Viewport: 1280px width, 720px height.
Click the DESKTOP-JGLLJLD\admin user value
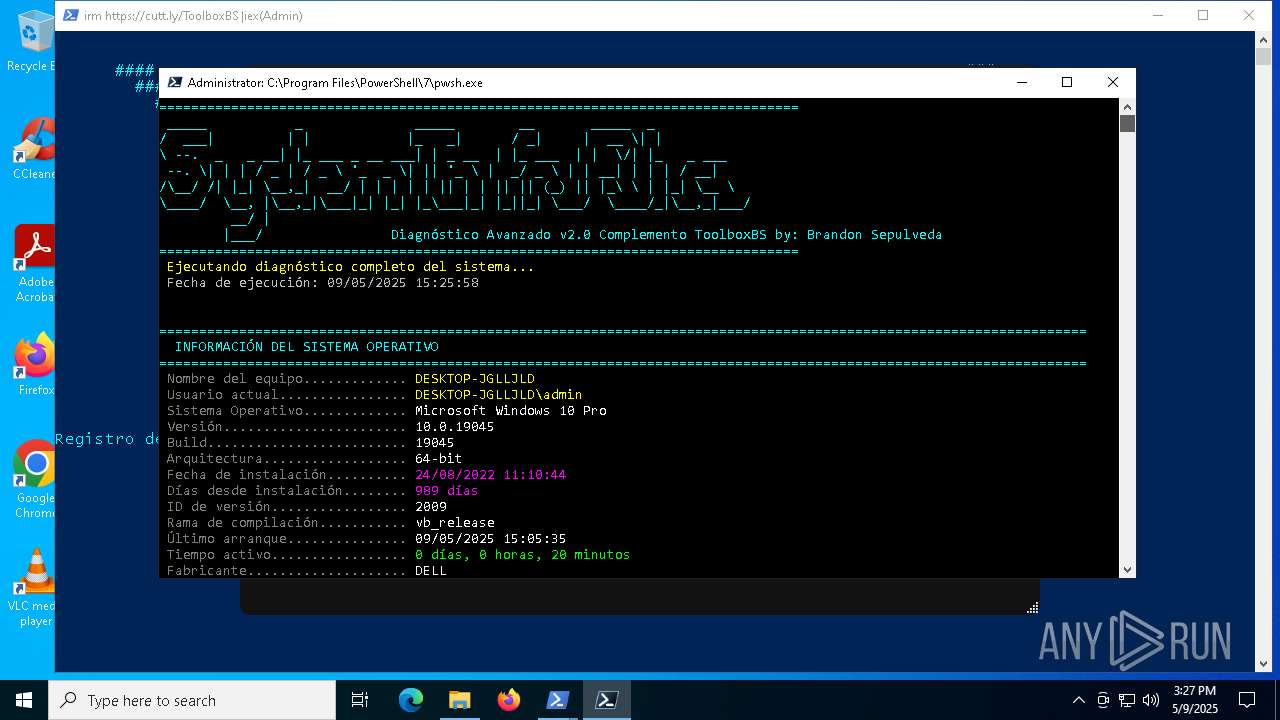click(x=498, y=395)
